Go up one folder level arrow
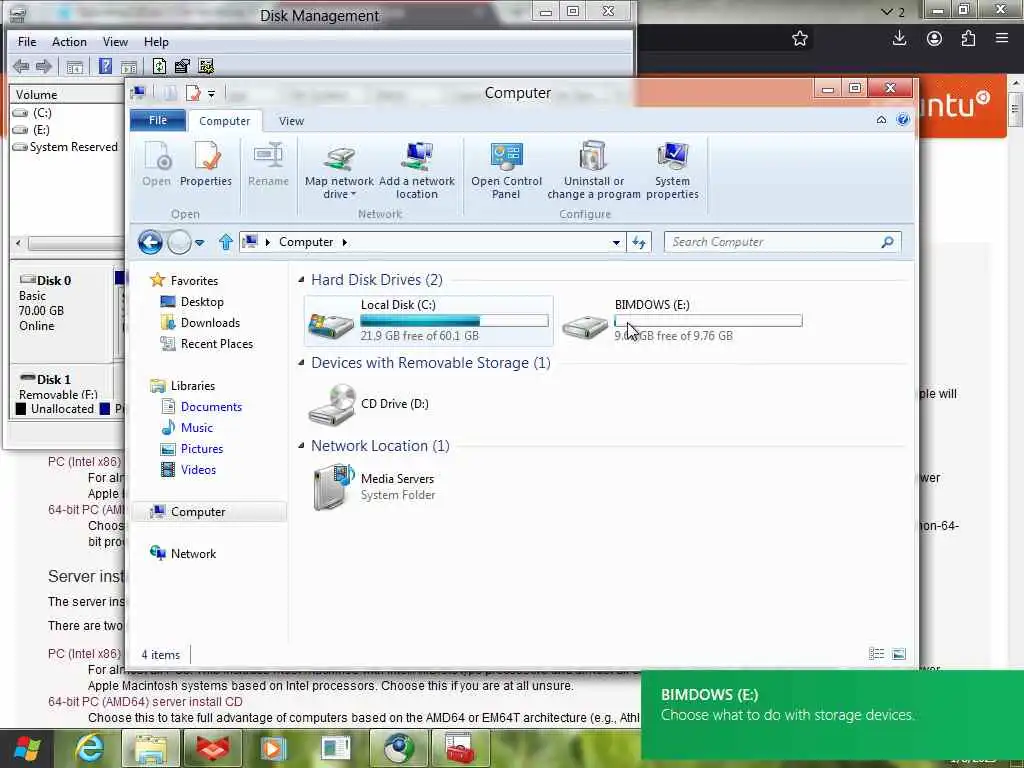1024x768 pixels. point(226,242)
